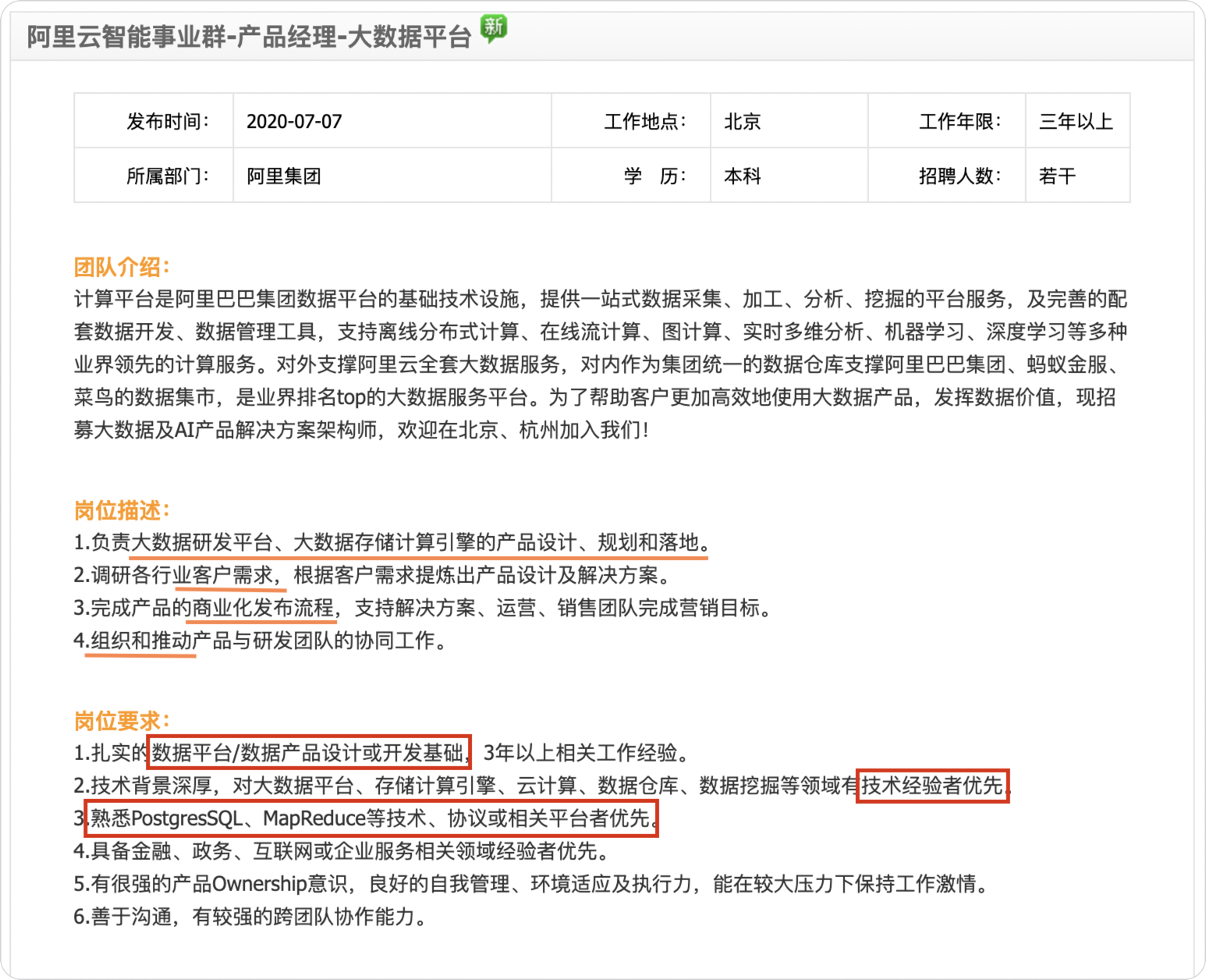Click requirement item 3.熟悉PostgresSQL、MapReduce
Viewport: 1206px width, 980px height.
coord(367,818)
